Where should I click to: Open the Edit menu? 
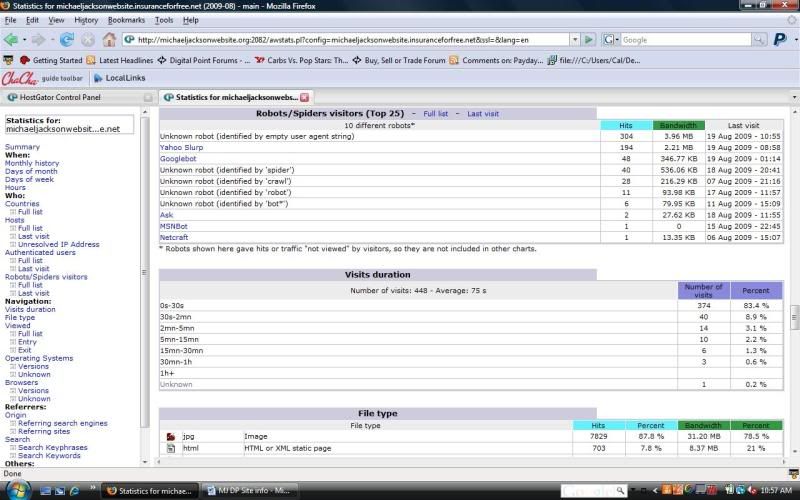click(x=32, y=20)
